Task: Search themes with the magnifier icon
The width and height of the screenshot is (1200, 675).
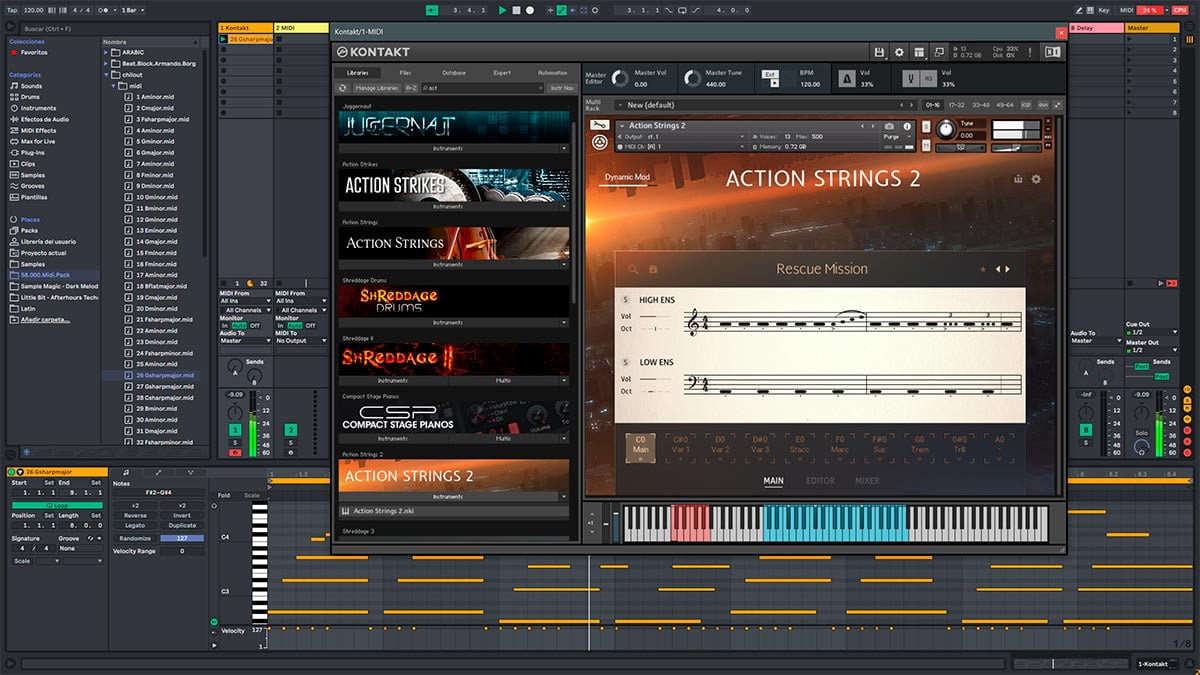Action: click(633, 269)
